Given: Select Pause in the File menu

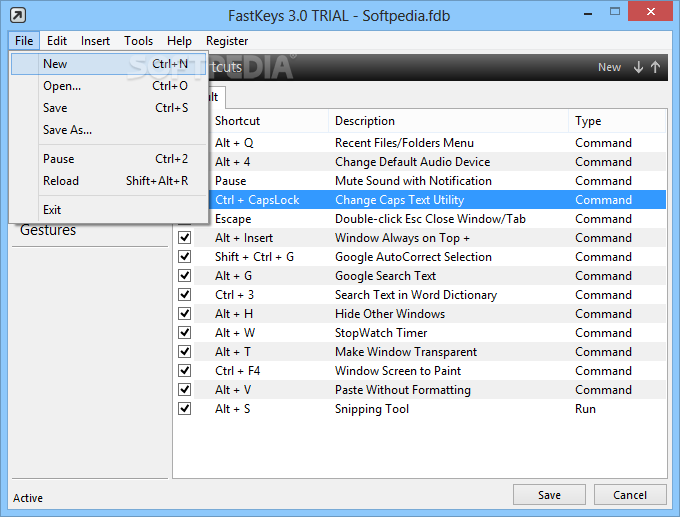Looking at the screenshot, I should pyautogui.click(x=108, y=159).
